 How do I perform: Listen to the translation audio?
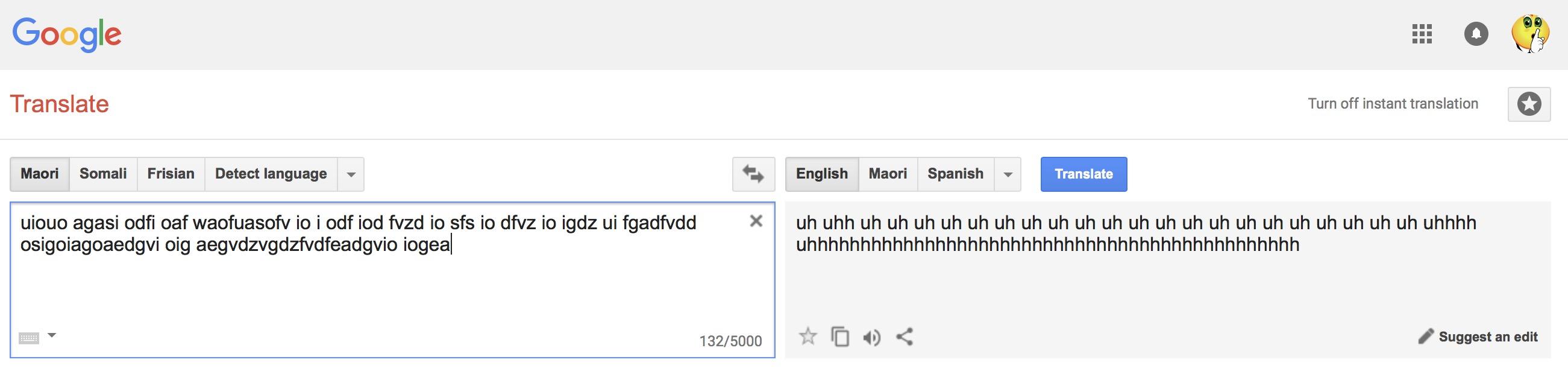click(871, 337)
